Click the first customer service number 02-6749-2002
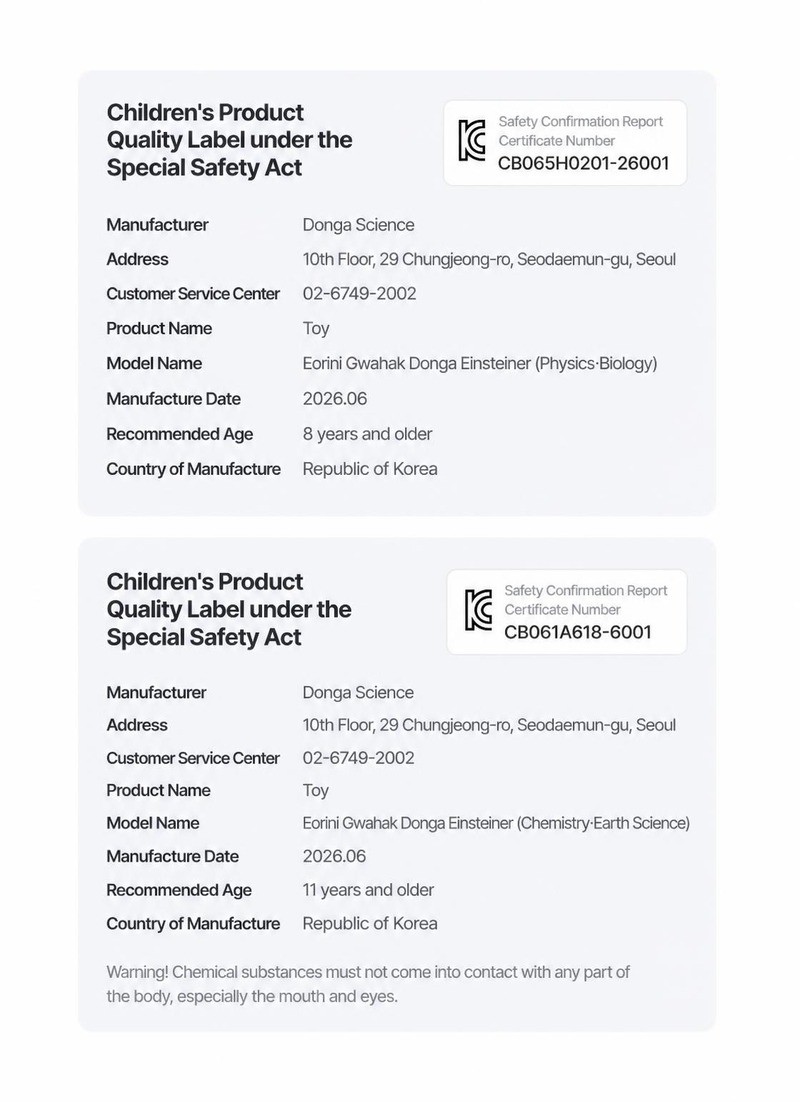 pyautogui.click(x=359, y=293)
